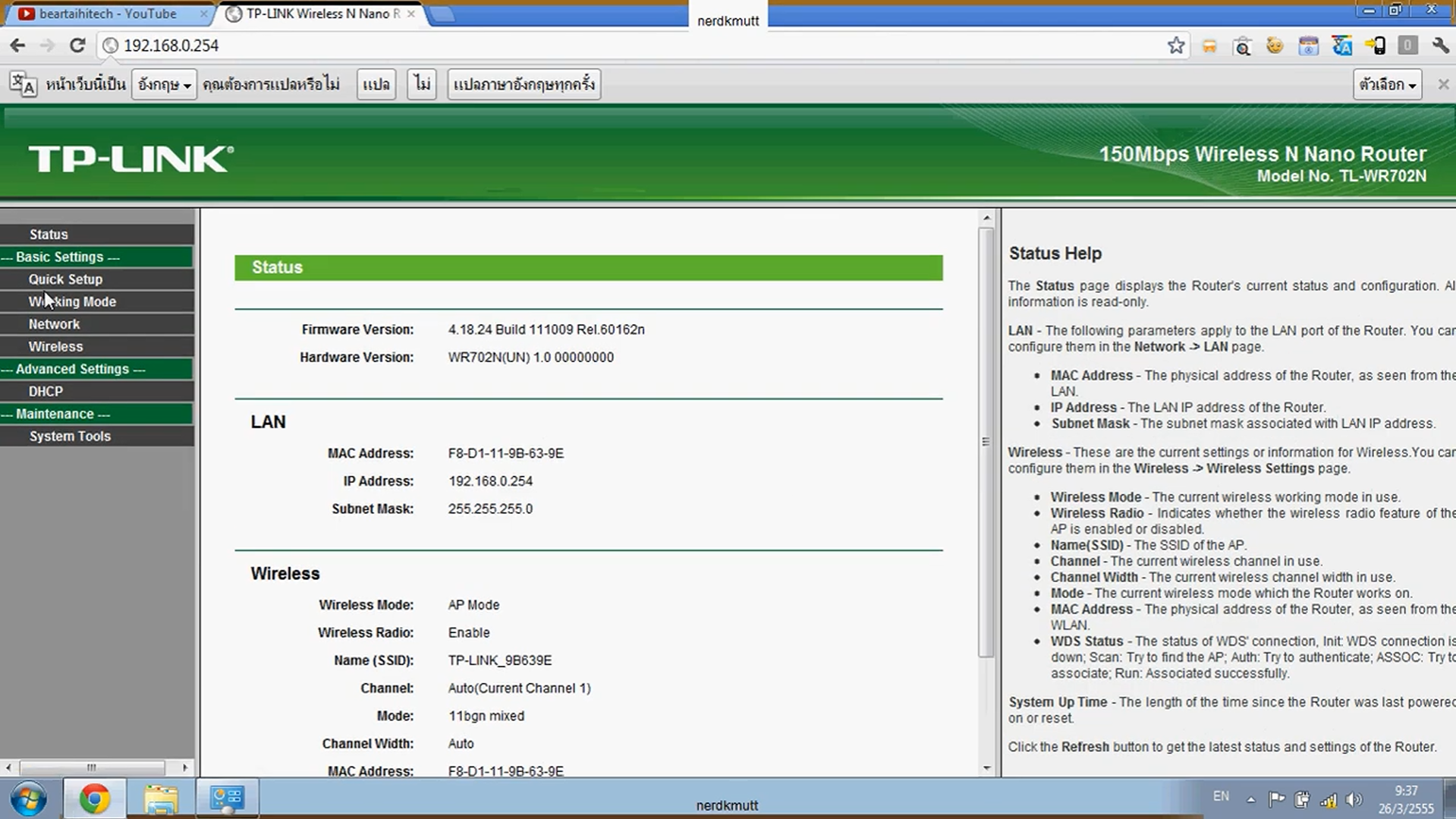This screenshot has height=819, width=1456.
Task: Click the control panel taskbar icon
Action: (227, 799)
